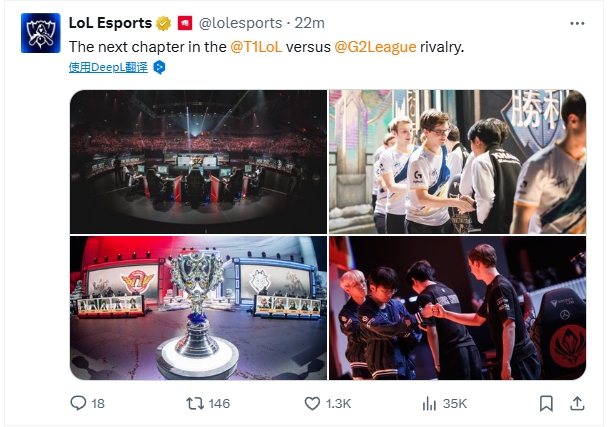Open the fist bump players photo
This screenshot has height=427, width=610.
click(x=458, y=308)
